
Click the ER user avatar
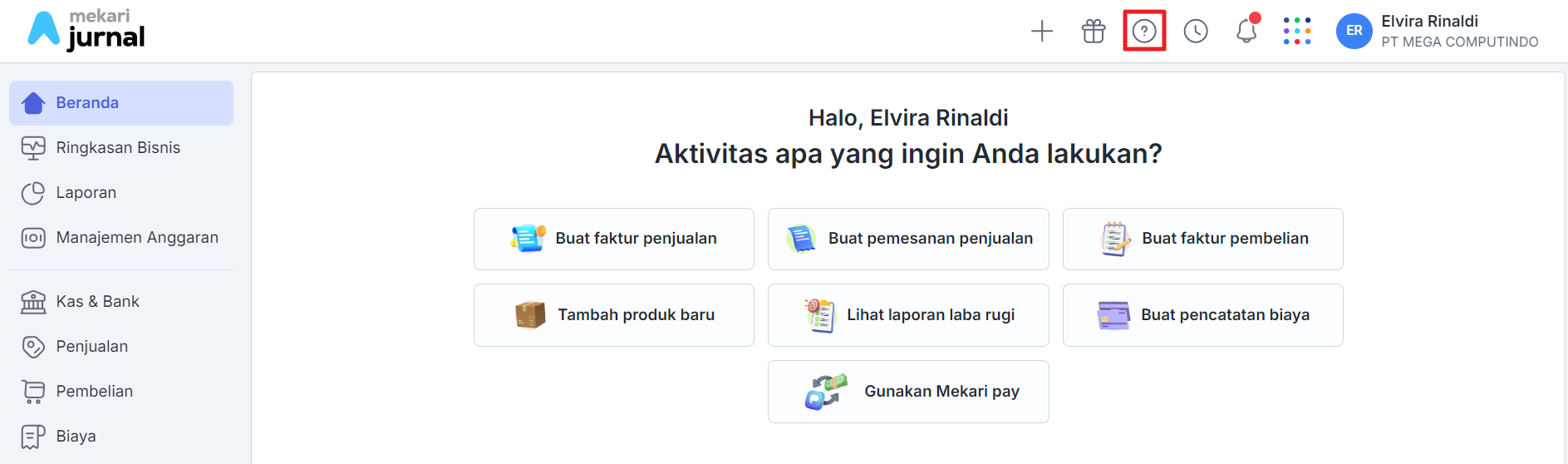[1354, 31]
